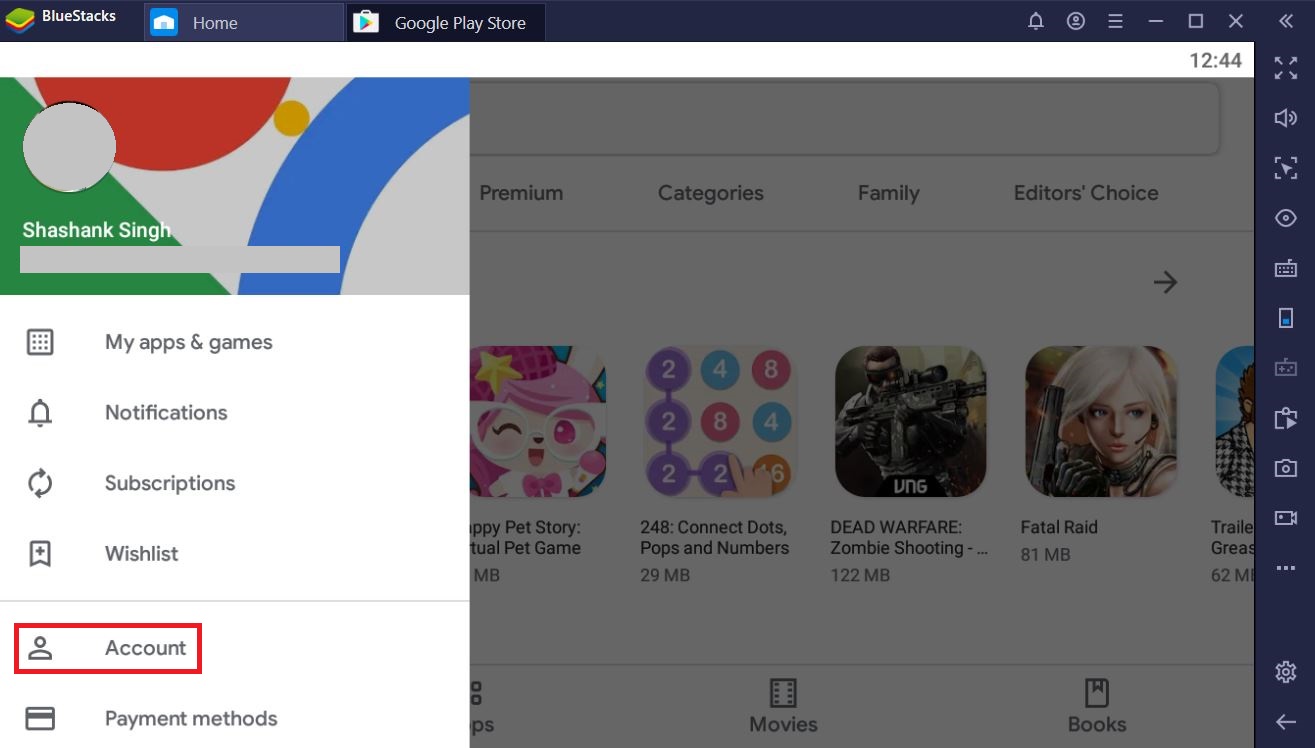This screenshot has width=1315, height=748.
Task: Switch to the Home tab
Action: coord(244,22)
